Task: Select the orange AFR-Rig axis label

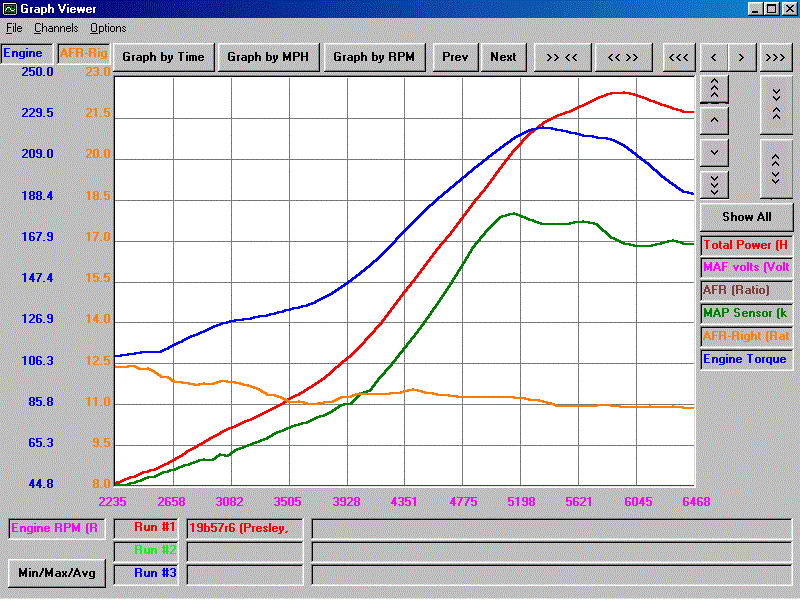Action: pyautogui.click(x=84, y=54)
